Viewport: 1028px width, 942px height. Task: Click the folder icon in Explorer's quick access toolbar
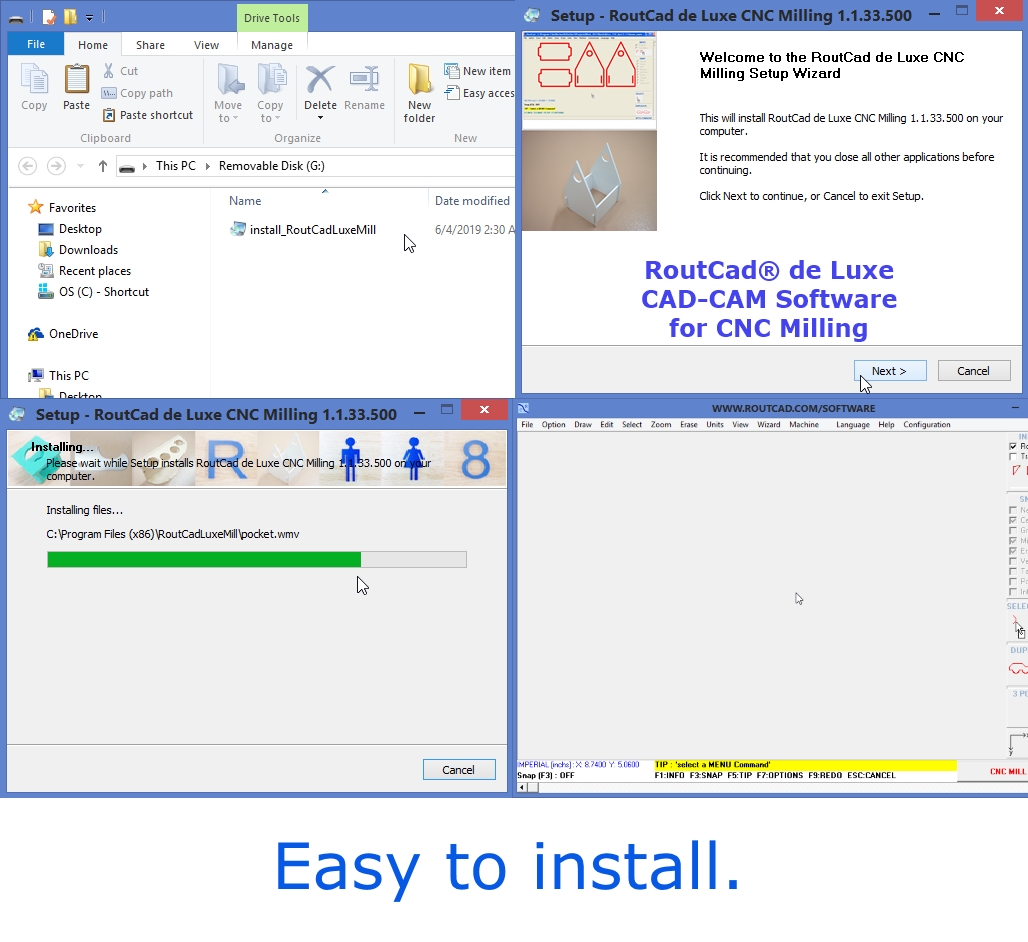[x=70, y=17]
